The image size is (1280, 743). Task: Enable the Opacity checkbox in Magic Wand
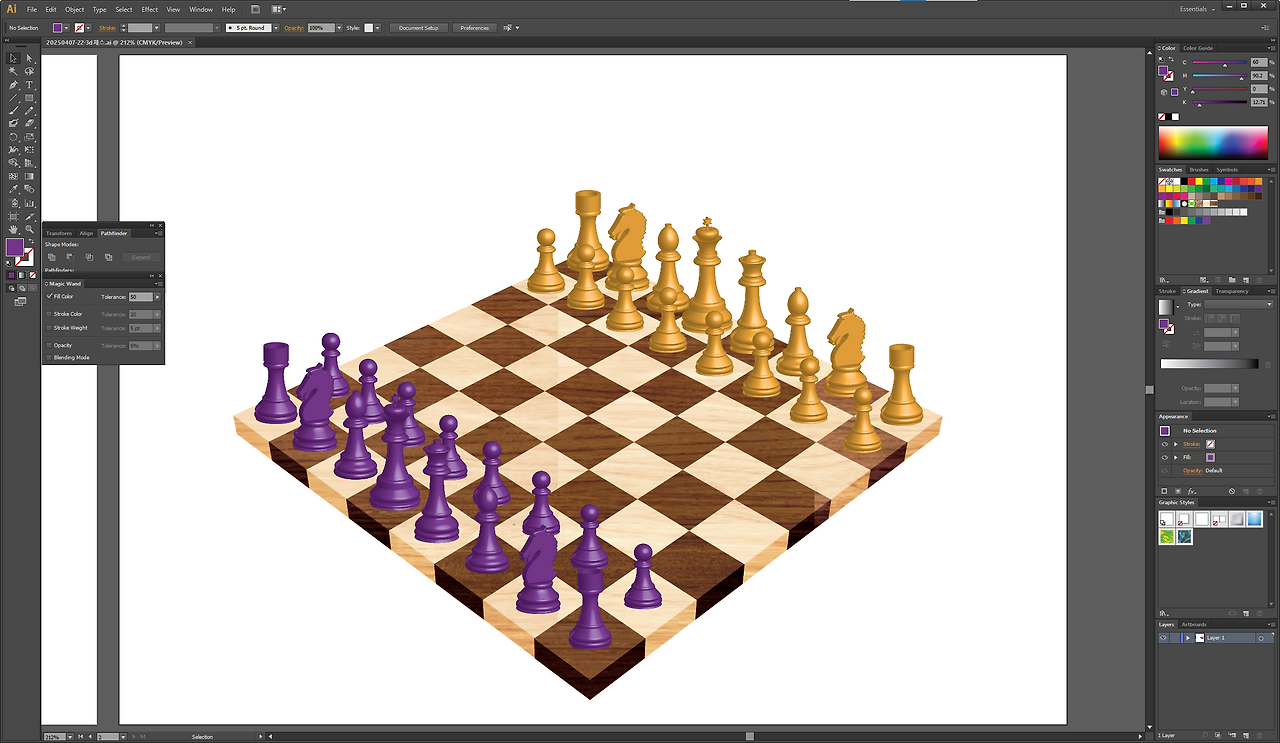pos(49,345)
